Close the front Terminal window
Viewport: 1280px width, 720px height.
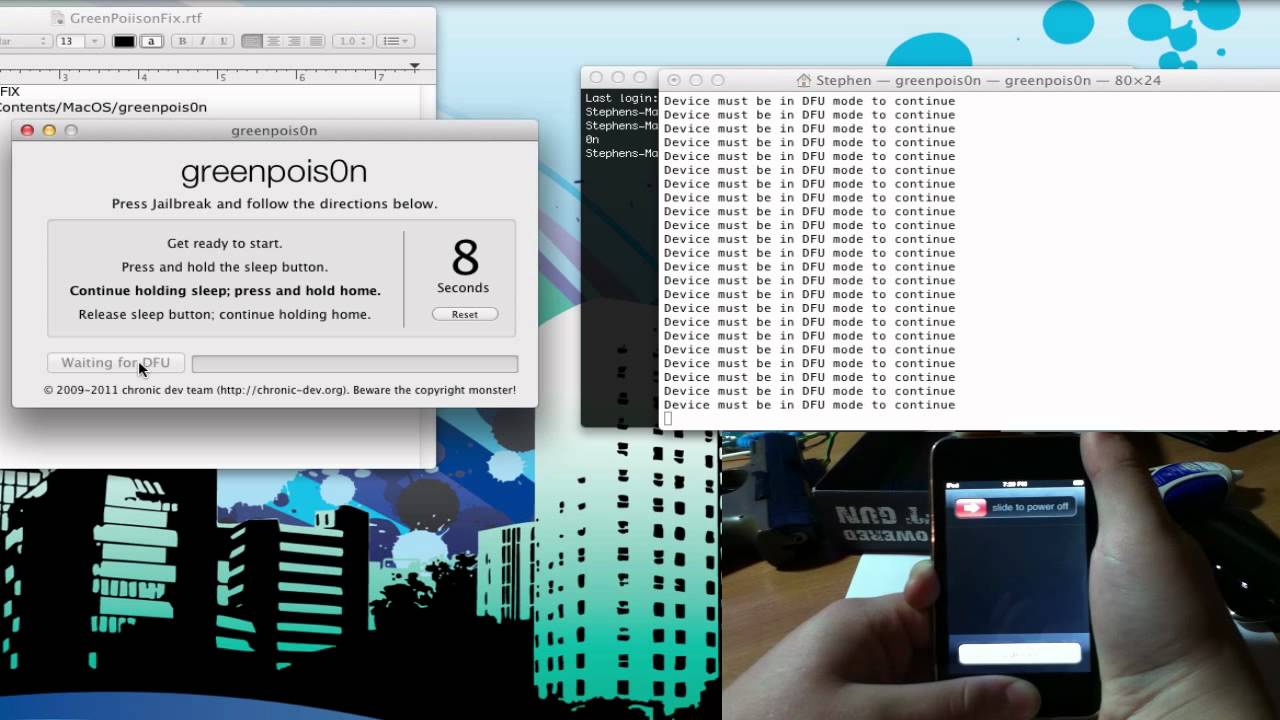tap(674, 80)
